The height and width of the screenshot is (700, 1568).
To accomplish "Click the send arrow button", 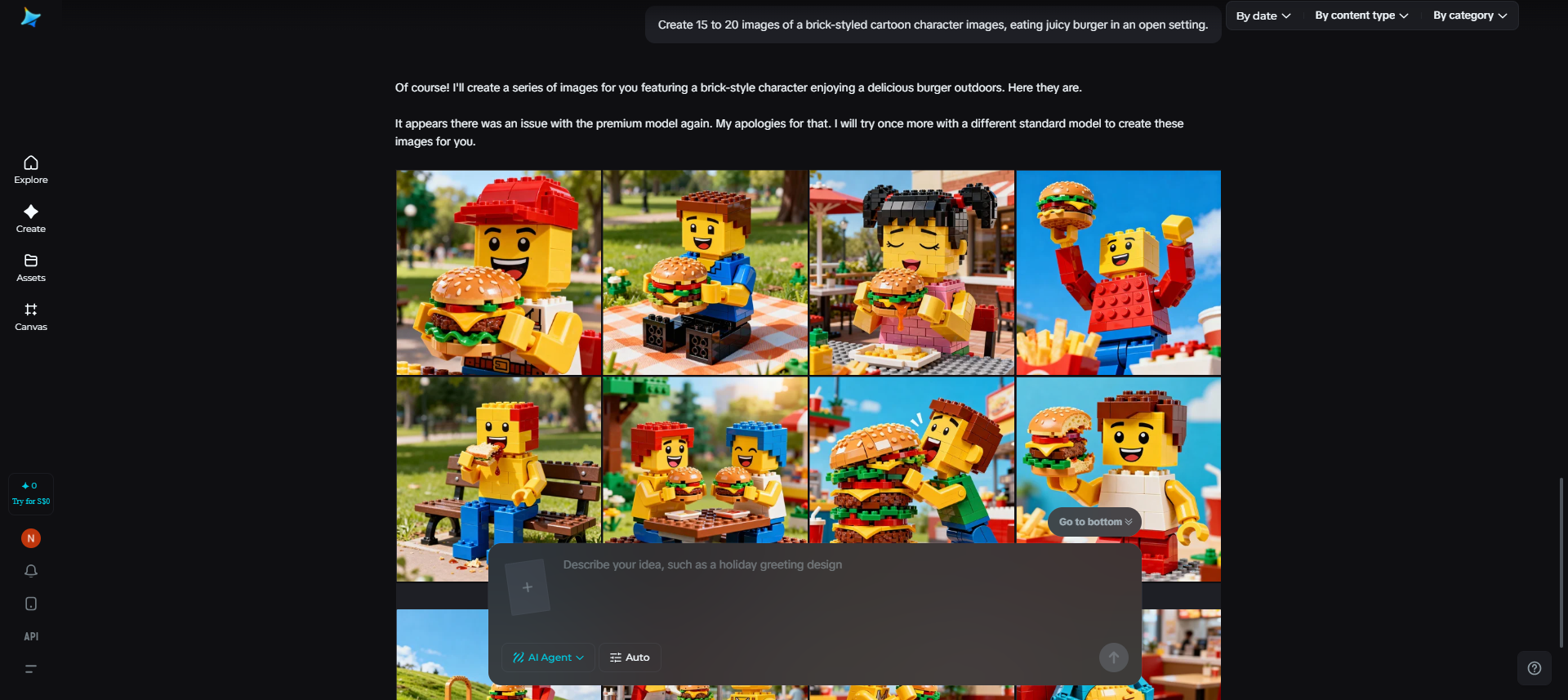I will pos(1113,658).
